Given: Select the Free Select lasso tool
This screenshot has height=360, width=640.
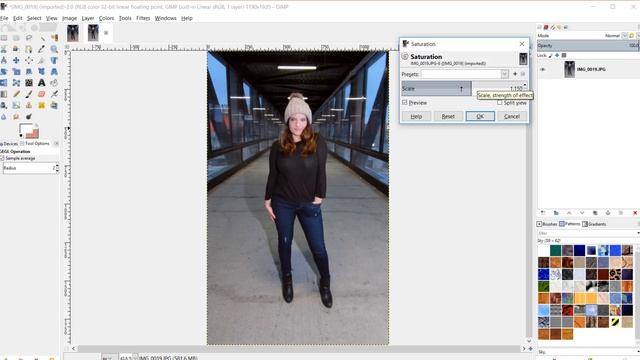Looking at the screenshot, I should click(x=29, y=38).
